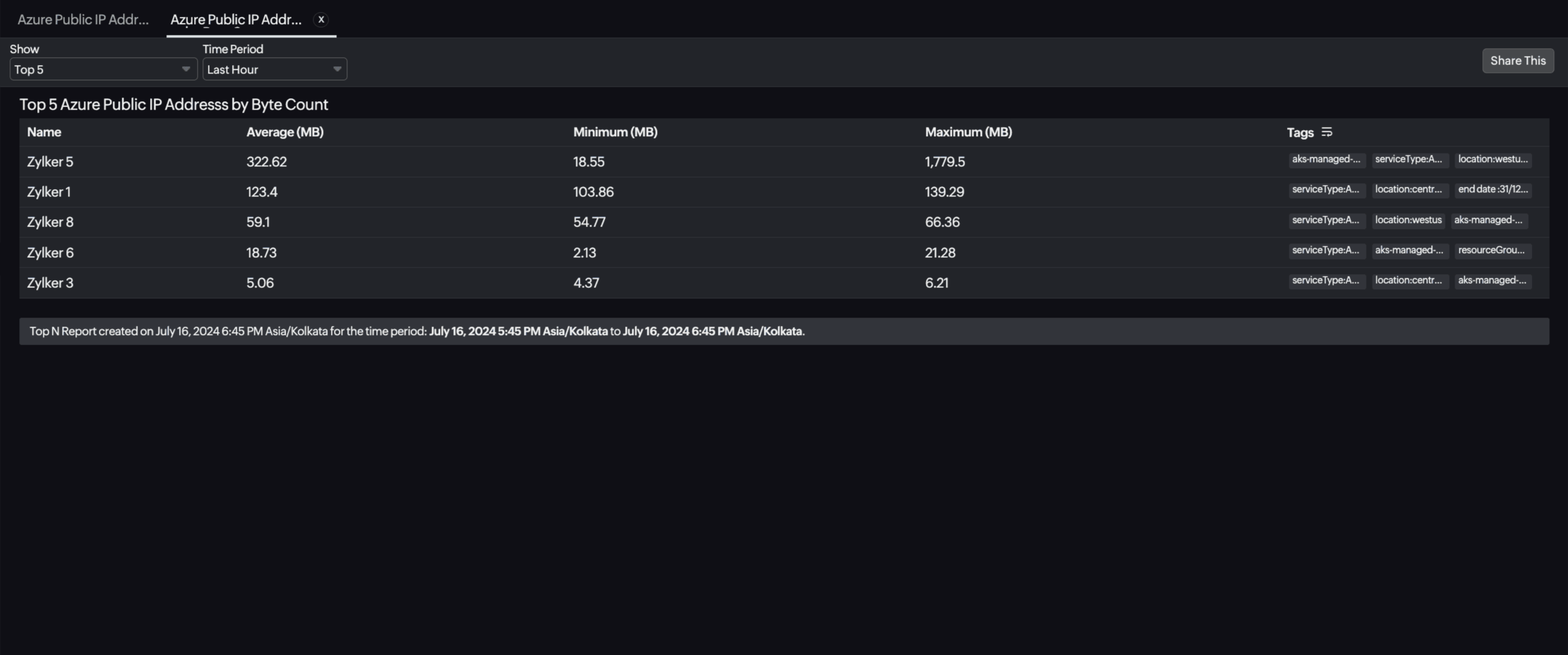Image resolution: width=1568 pixels, height=655 pixels.
Task: Select the active Azure Public IP Addr tab
Action: pos(236,19)
